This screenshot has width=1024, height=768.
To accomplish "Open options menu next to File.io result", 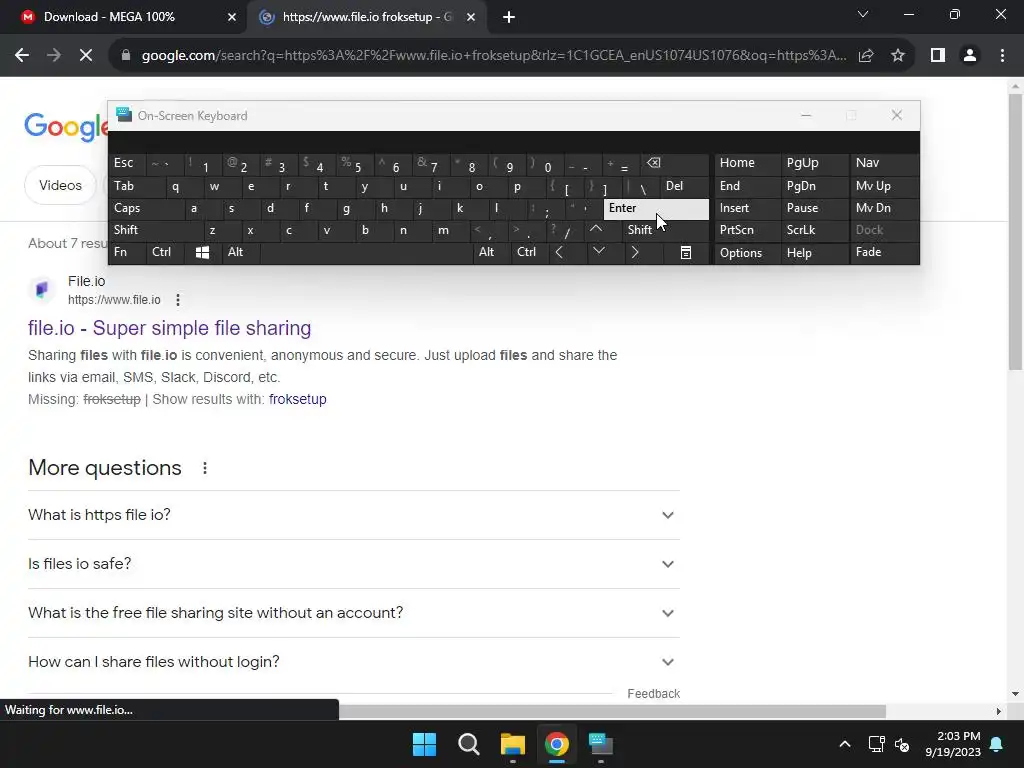I will [x=178, y=300].
